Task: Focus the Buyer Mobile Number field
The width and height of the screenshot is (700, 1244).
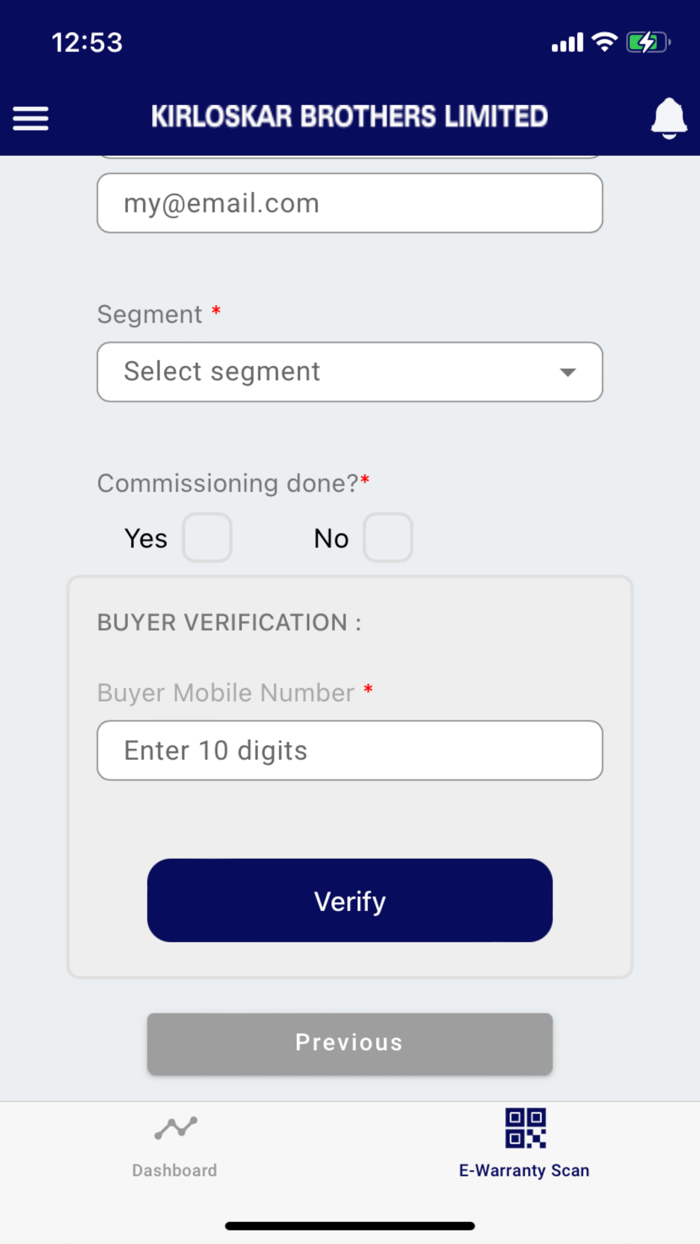Action: click(349, 750)
